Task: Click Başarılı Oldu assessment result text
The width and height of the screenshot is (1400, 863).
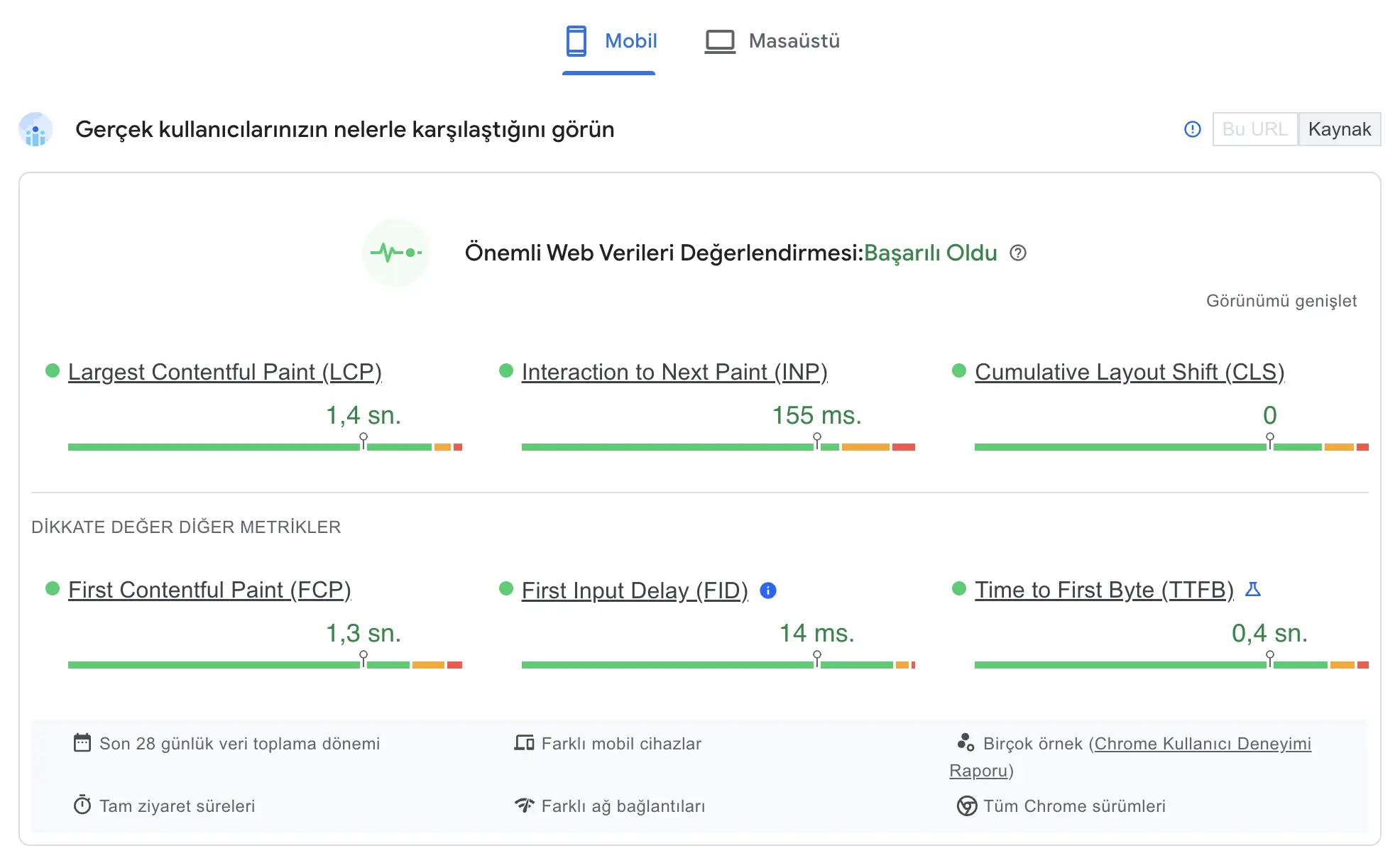Action: coord(931,253)
